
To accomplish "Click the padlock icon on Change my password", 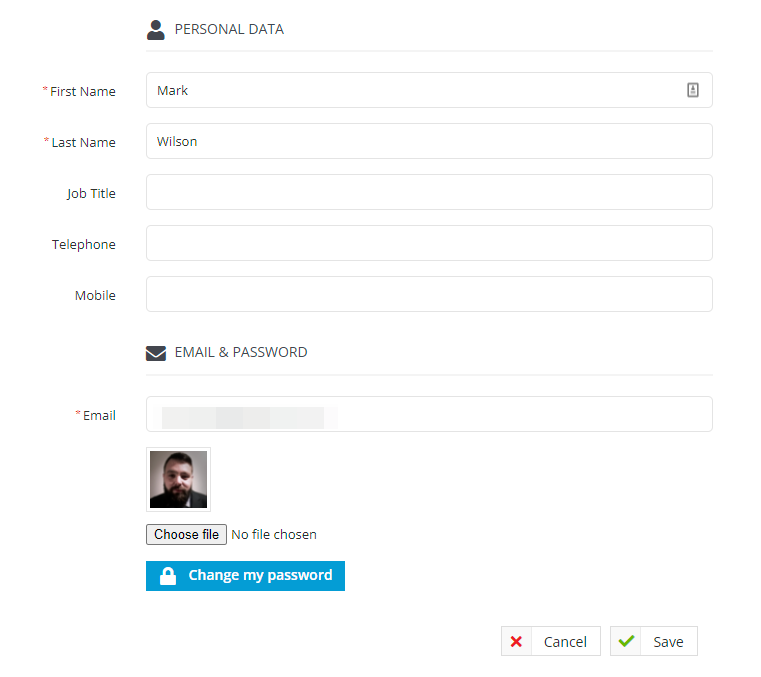I will [168, 576].
